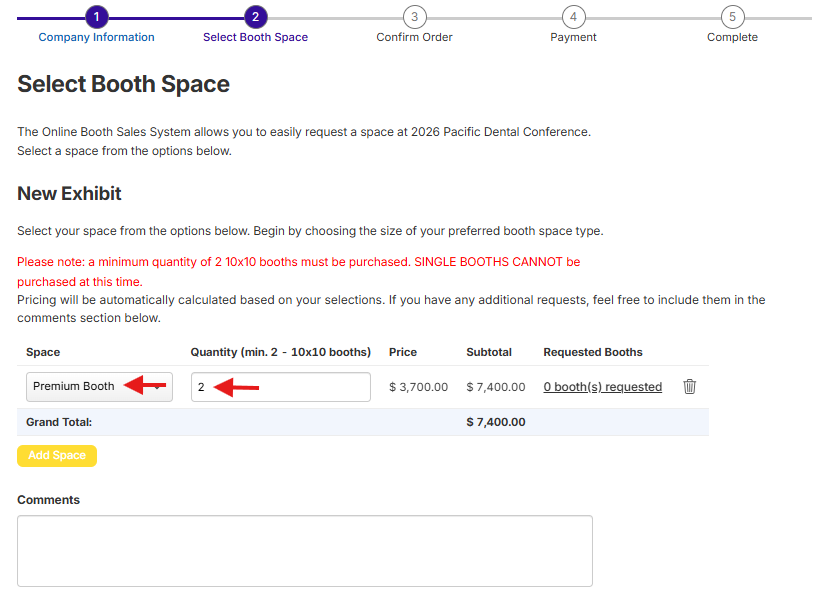Viewport: 829px width, 602px height.
Task: Open the 0 booth(s) requested link
Action: tap(603, 387)
